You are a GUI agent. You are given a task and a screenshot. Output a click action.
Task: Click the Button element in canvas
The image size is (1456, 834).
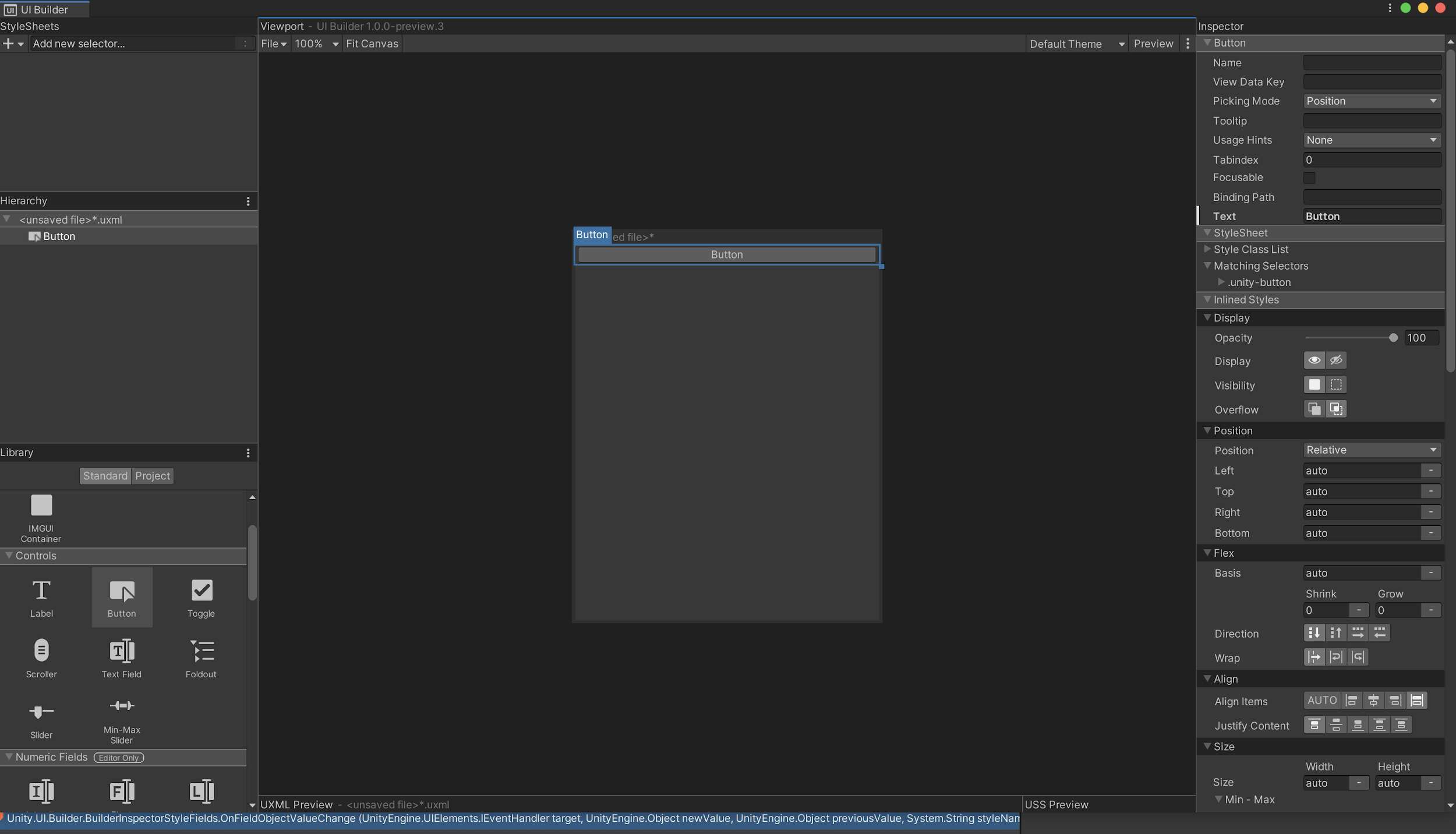[727, 255]
